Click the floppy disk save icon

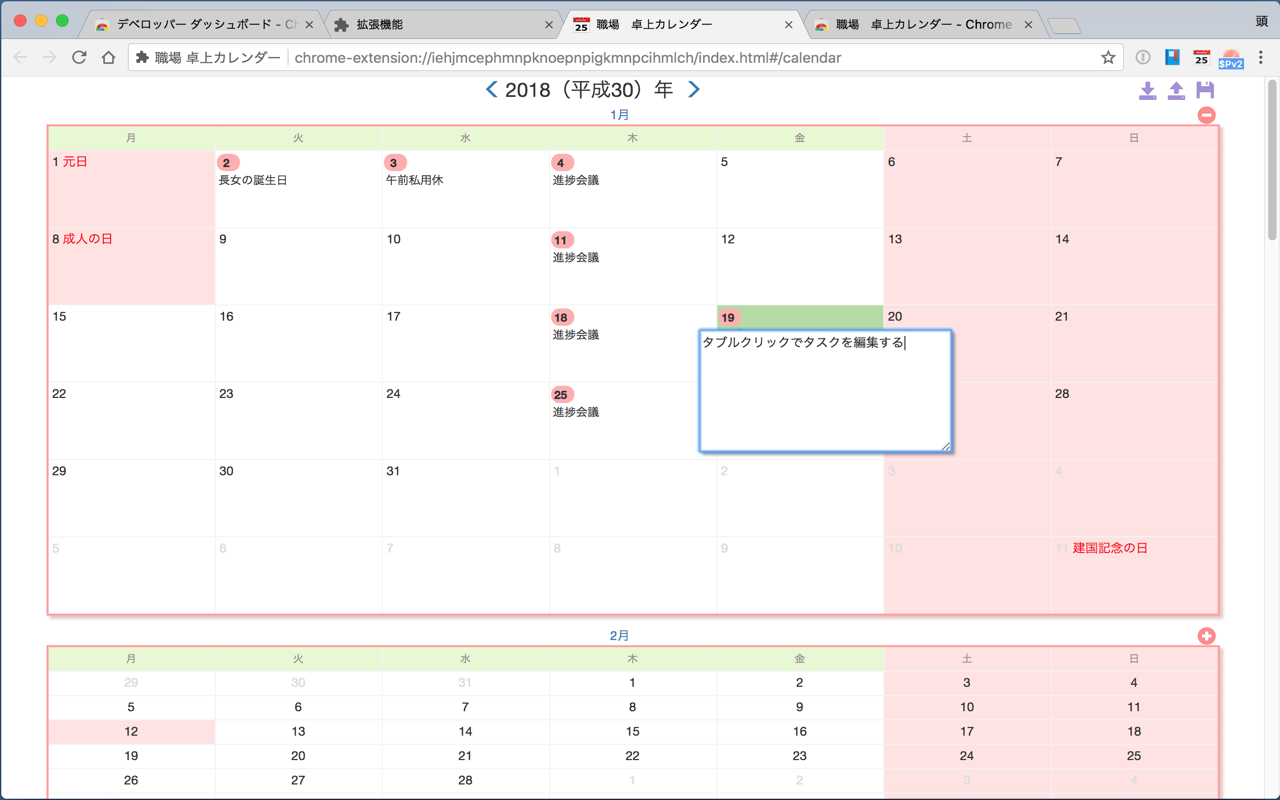click(1205, 90)
